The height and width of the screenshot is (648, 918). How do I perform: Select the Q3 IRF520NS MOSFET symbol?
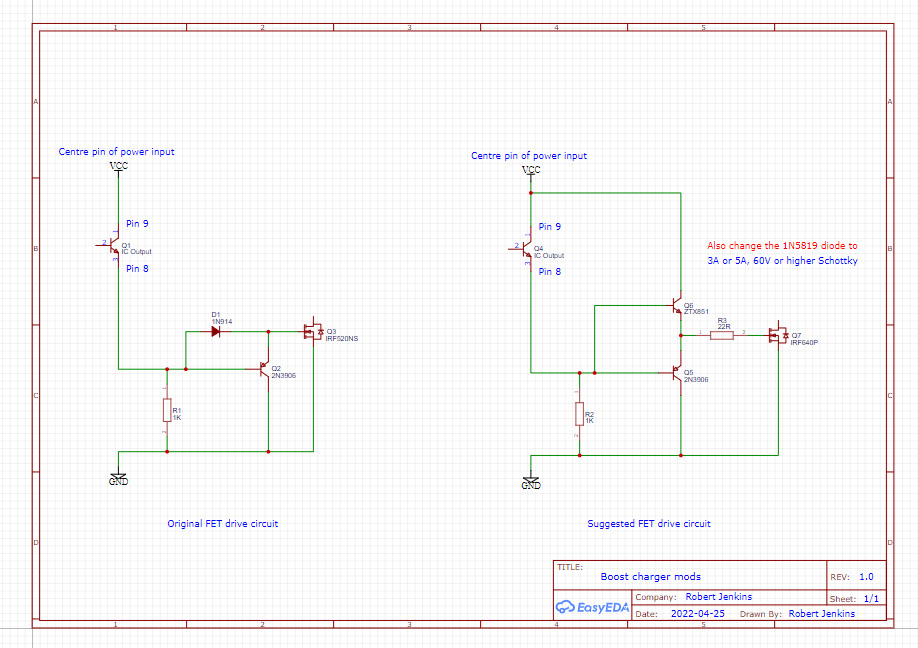tap(313, 332)
